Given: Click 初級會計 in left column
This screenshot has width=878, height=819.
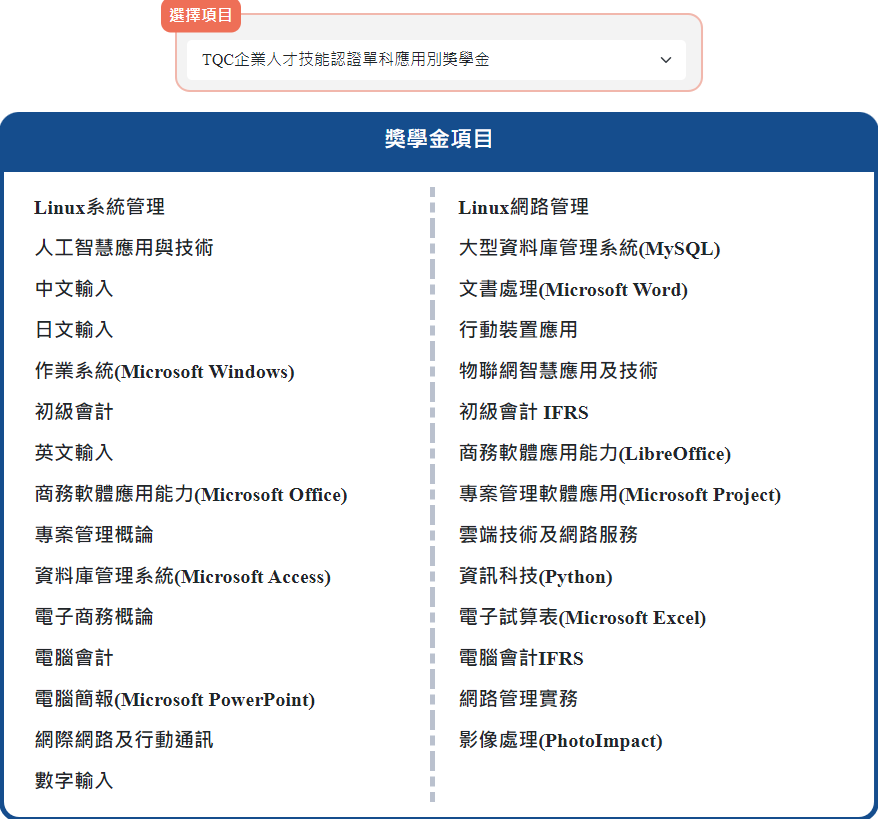Looking at the screenshot, I should (x=74, y=411).
